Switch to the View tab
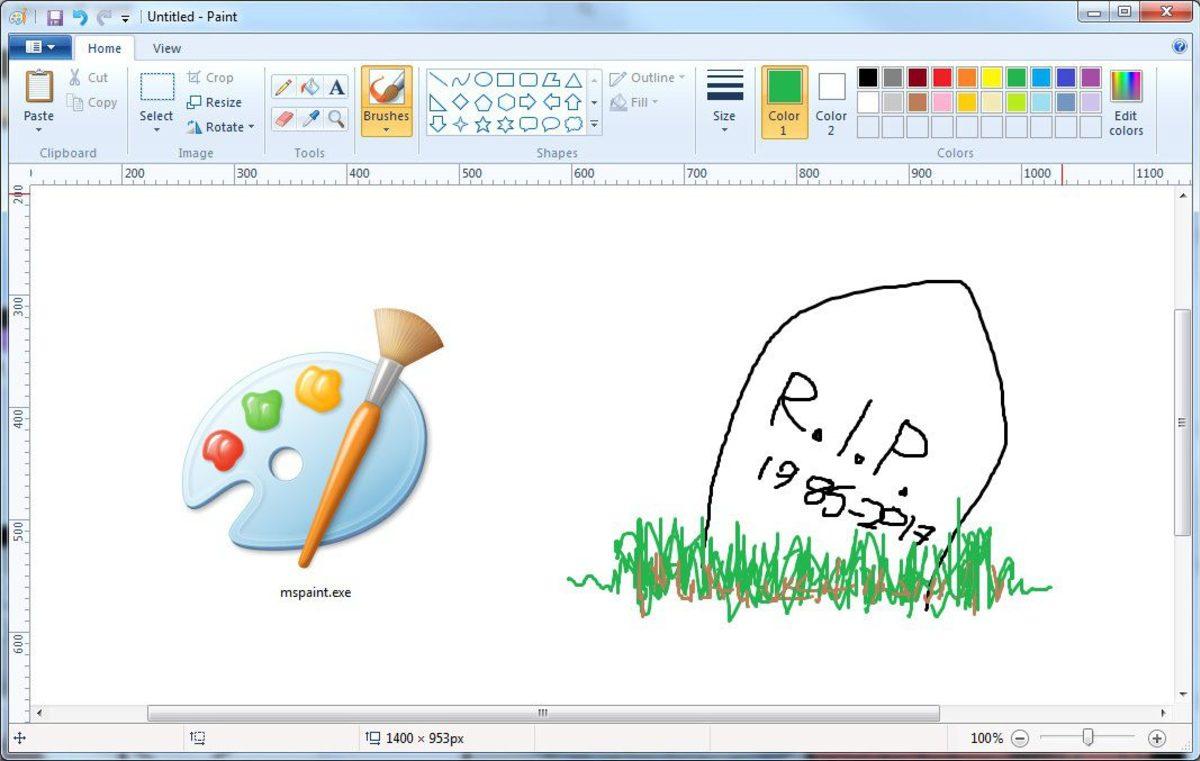Viewport: 1200px width, 761px height. 166,47
